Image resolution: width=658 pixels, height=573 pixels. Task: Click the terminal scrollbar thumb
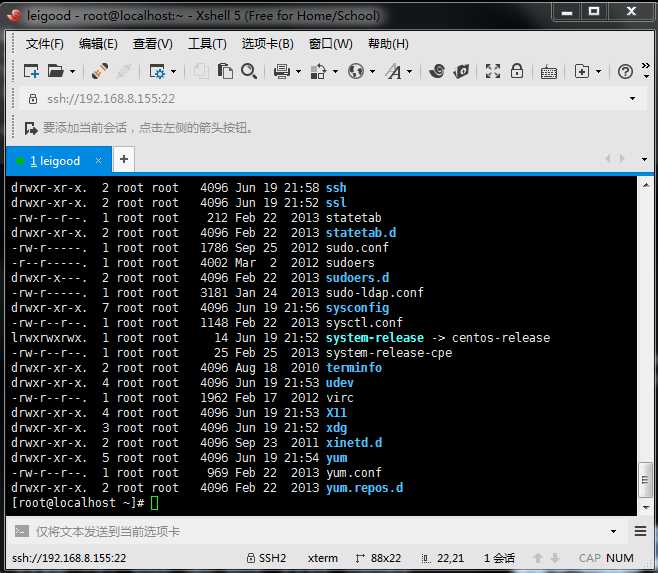pos(645,480)
